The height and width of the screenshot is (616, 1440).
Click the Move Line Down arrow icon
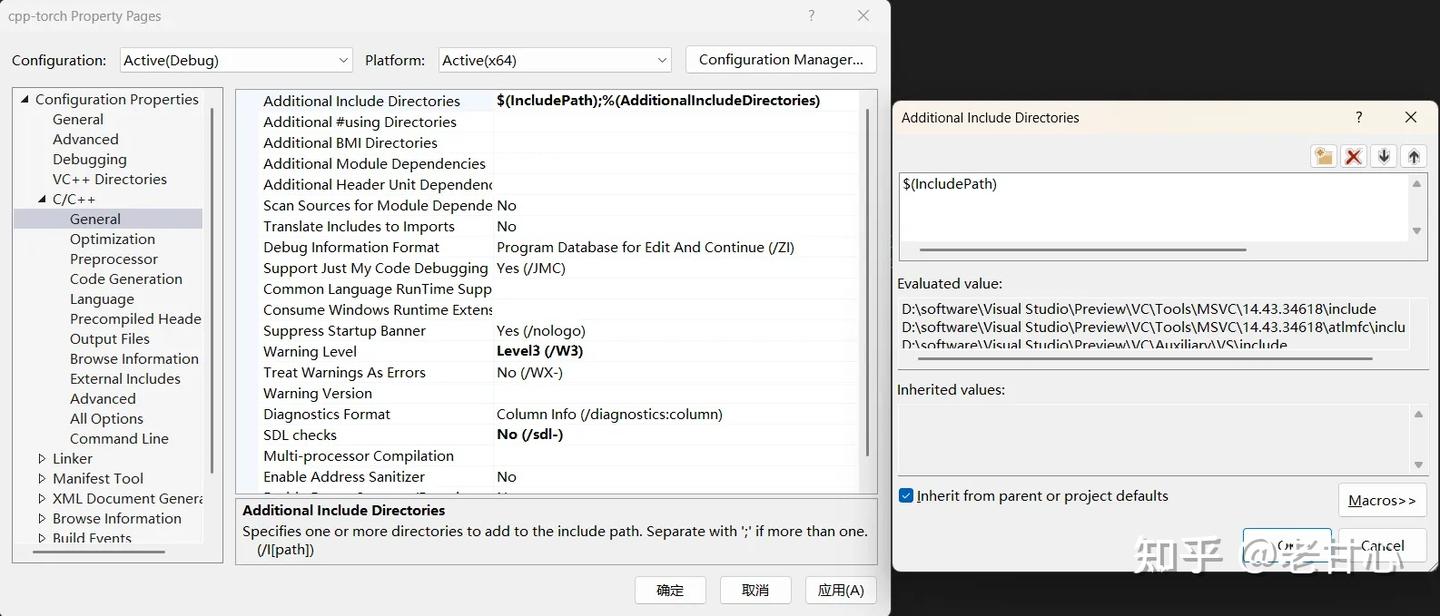click(x=1384, y=157)
